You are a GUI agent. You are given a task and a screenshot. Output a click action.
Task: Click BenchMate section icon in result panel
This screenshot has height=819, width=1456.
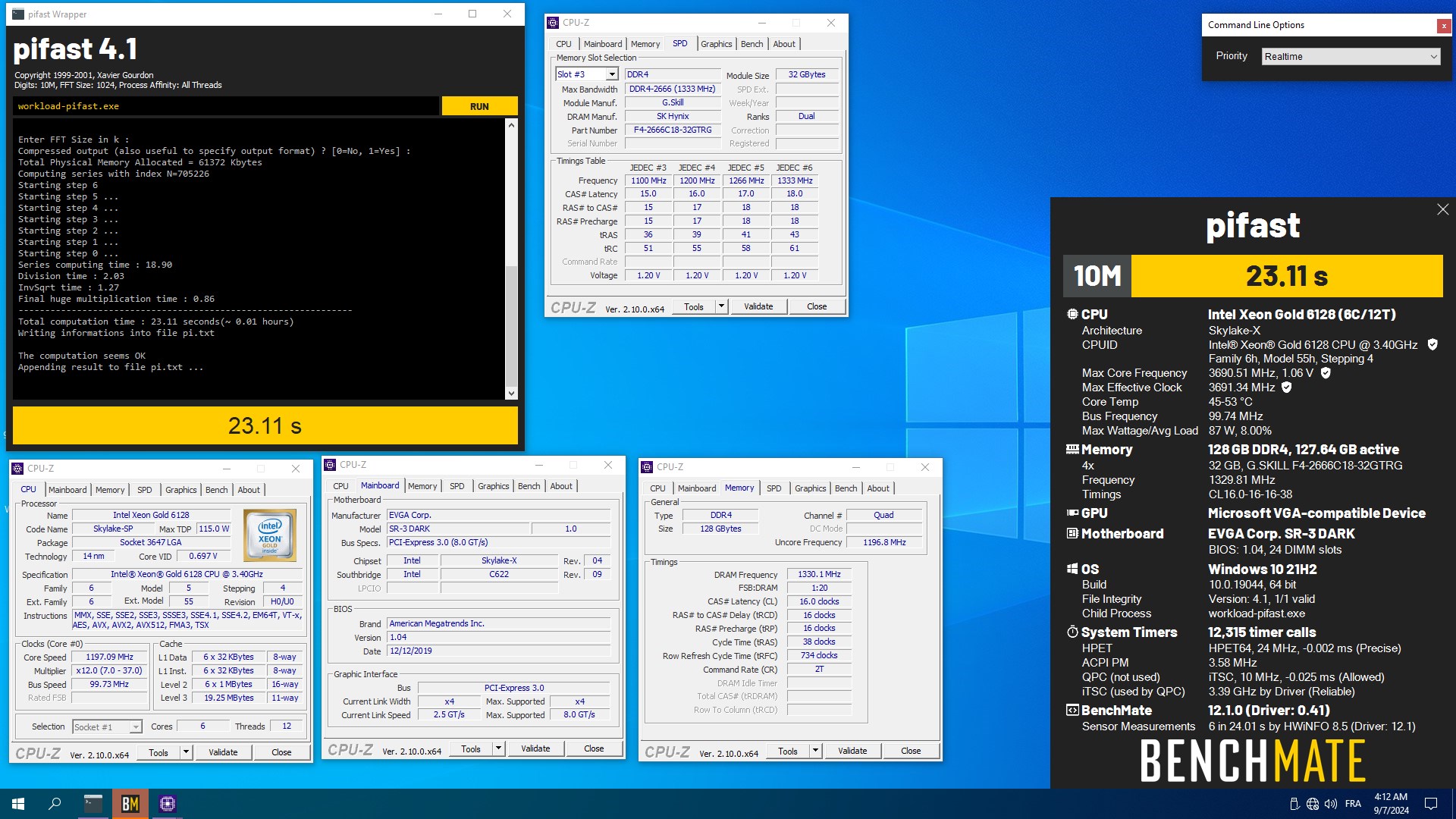1072,711
